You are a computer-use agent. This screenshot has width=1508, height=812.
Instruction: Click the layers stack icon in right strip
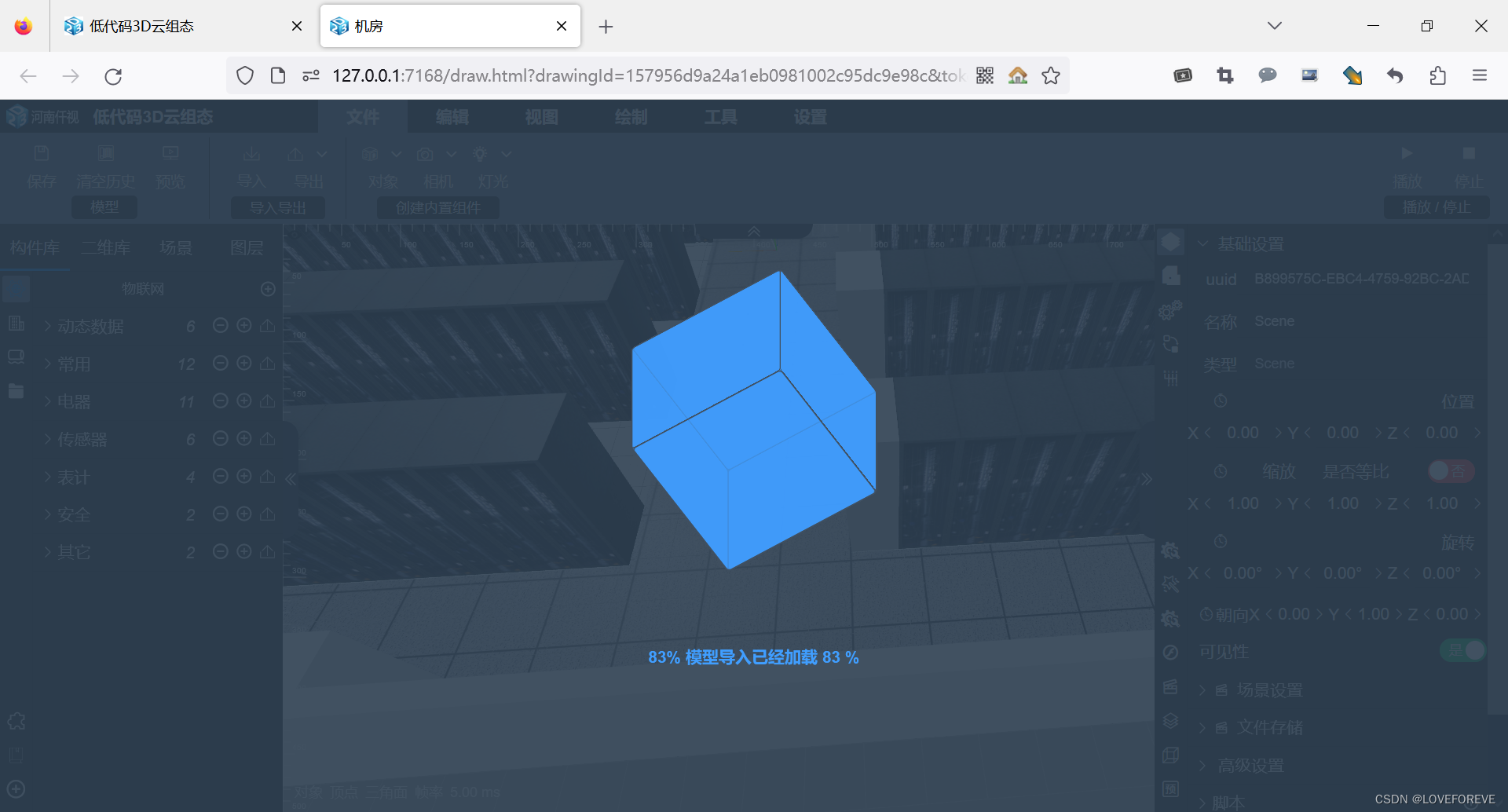[x=1170, y=720]
